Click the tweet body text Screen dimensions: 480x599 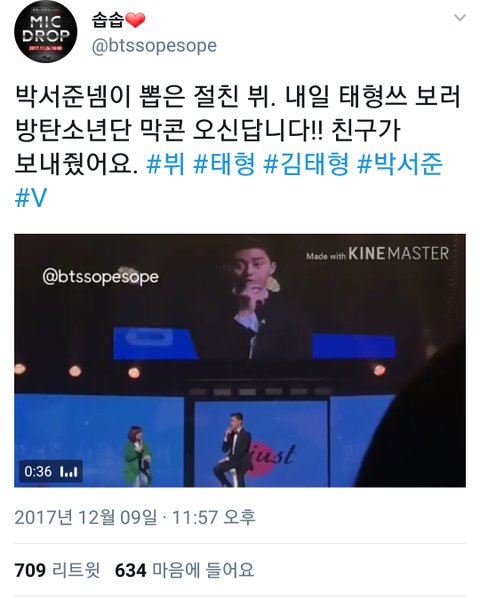click(238, 130)
